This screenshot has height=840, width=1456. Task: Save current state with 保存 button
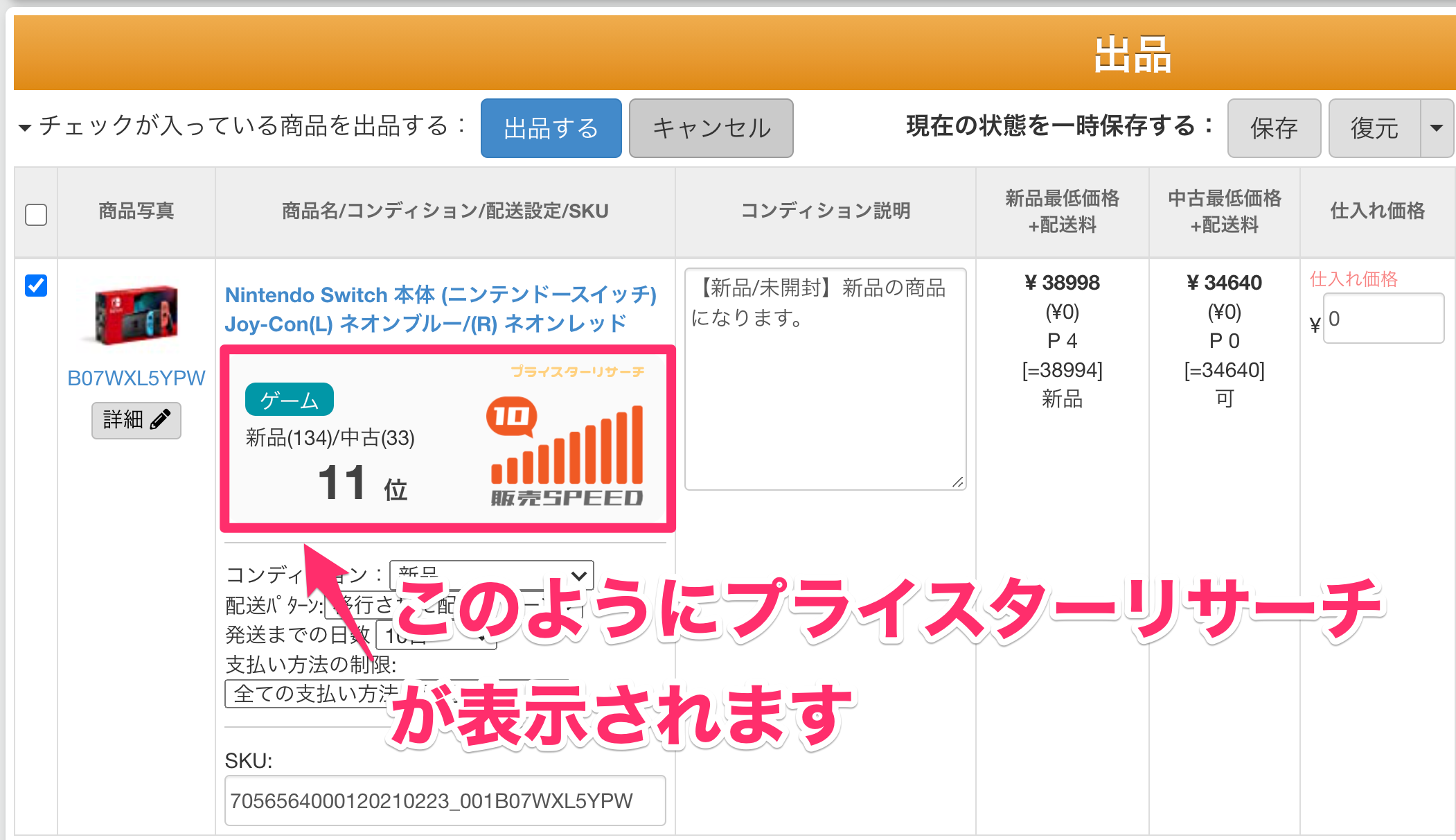coord(1274,128)
